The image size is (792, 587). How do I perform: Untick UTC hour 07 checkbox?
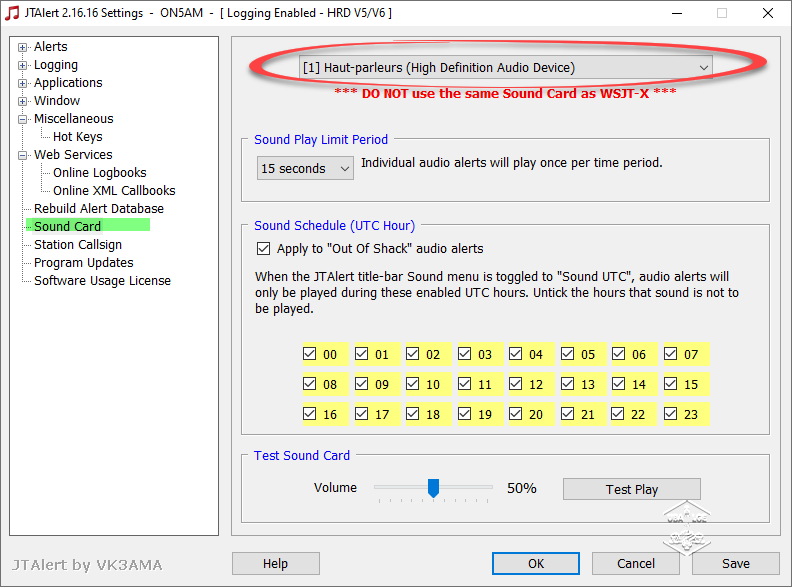(670, 354)
